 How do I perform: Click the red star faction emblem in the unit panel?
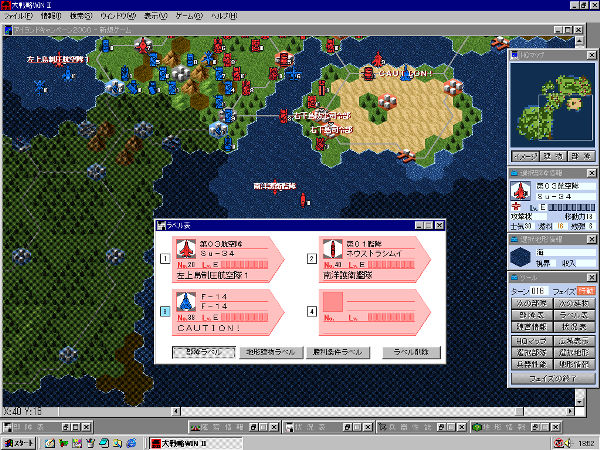pyautogui.click(x=516, y=207)
